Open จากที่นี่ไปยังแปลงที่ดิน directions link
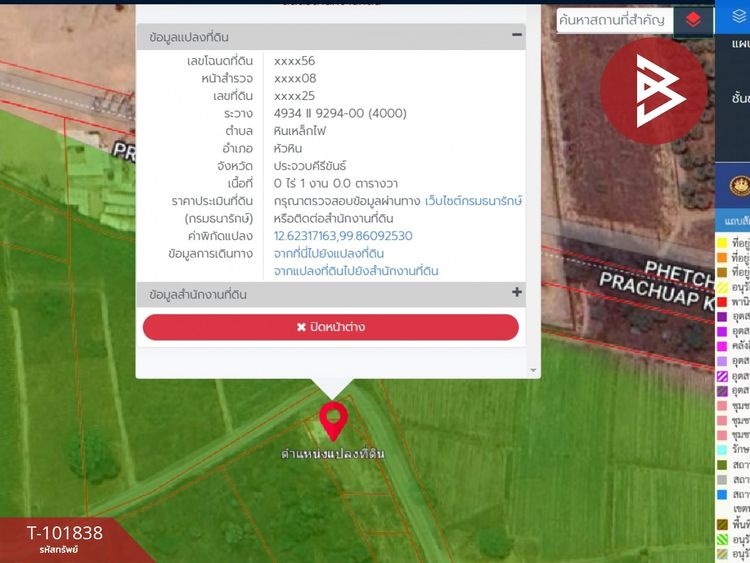 tap(328, 254)
